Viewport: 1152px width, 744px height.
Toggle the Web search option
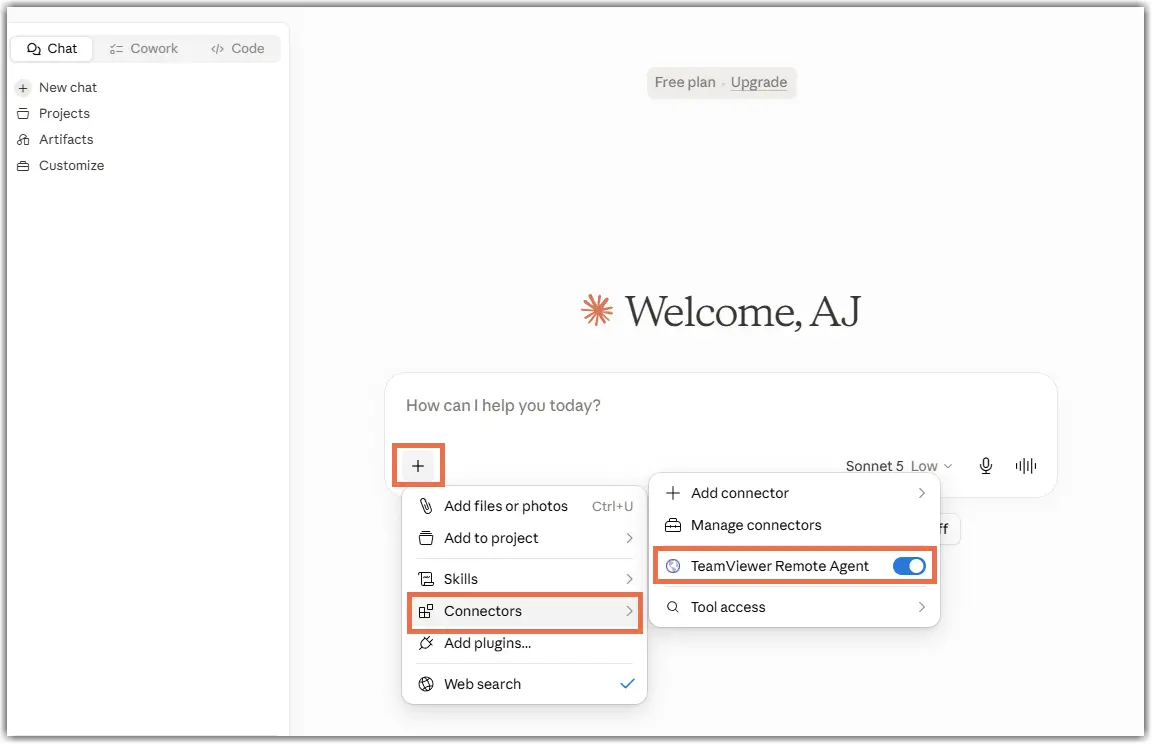tap(525, 685)
